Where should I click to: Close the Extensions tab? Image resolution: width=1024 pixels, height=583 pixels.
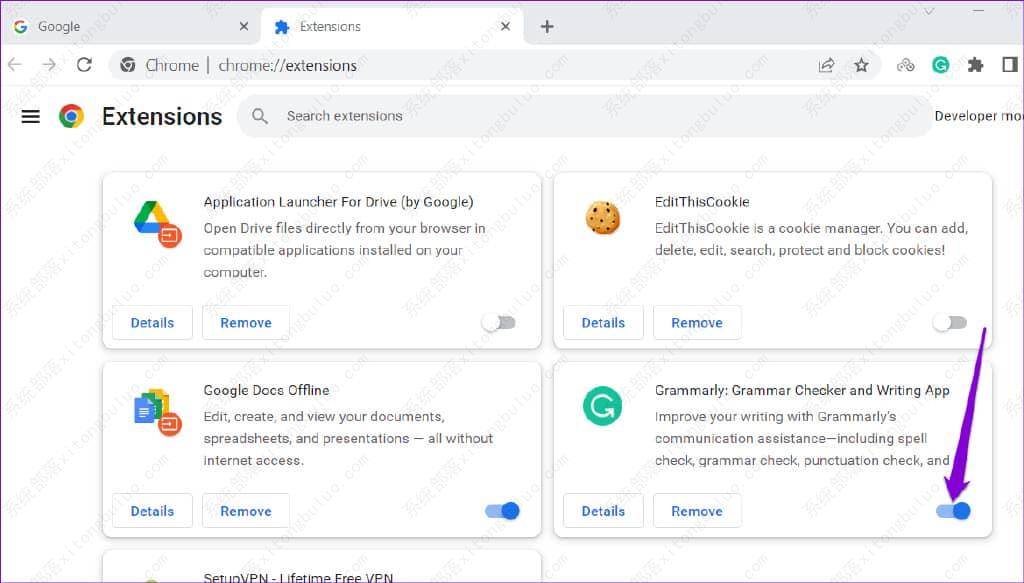pyautogui.click(x=505, y=26)
